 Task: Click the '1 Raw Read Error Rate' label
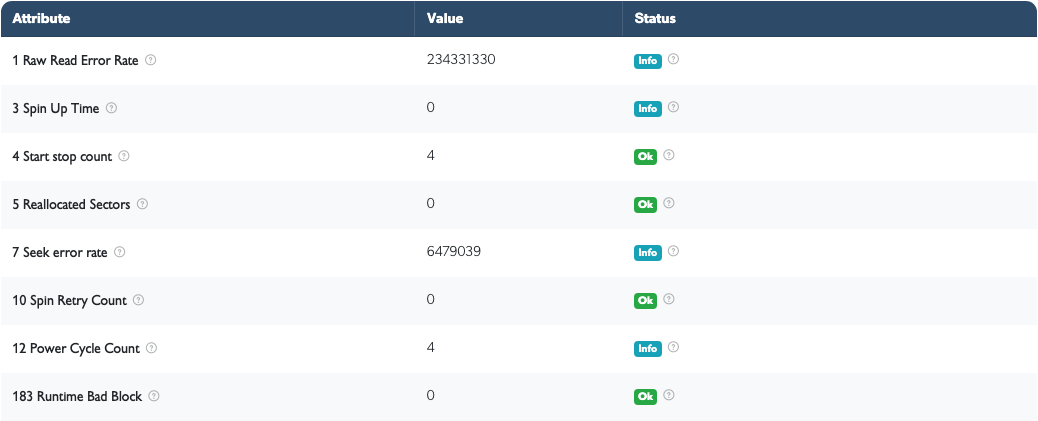click(x=75, y=60)
